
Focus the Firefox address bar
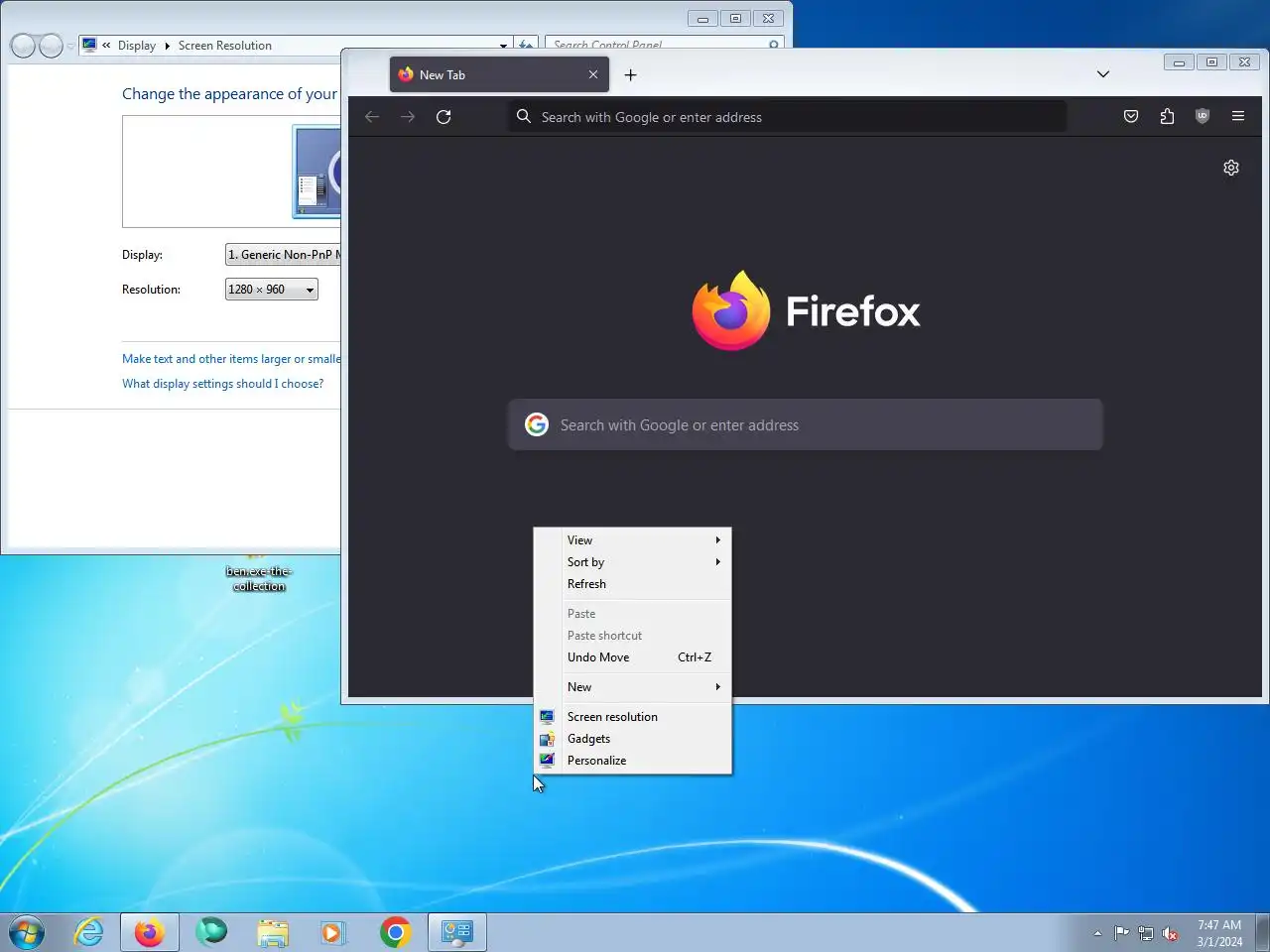pos(786,117)
